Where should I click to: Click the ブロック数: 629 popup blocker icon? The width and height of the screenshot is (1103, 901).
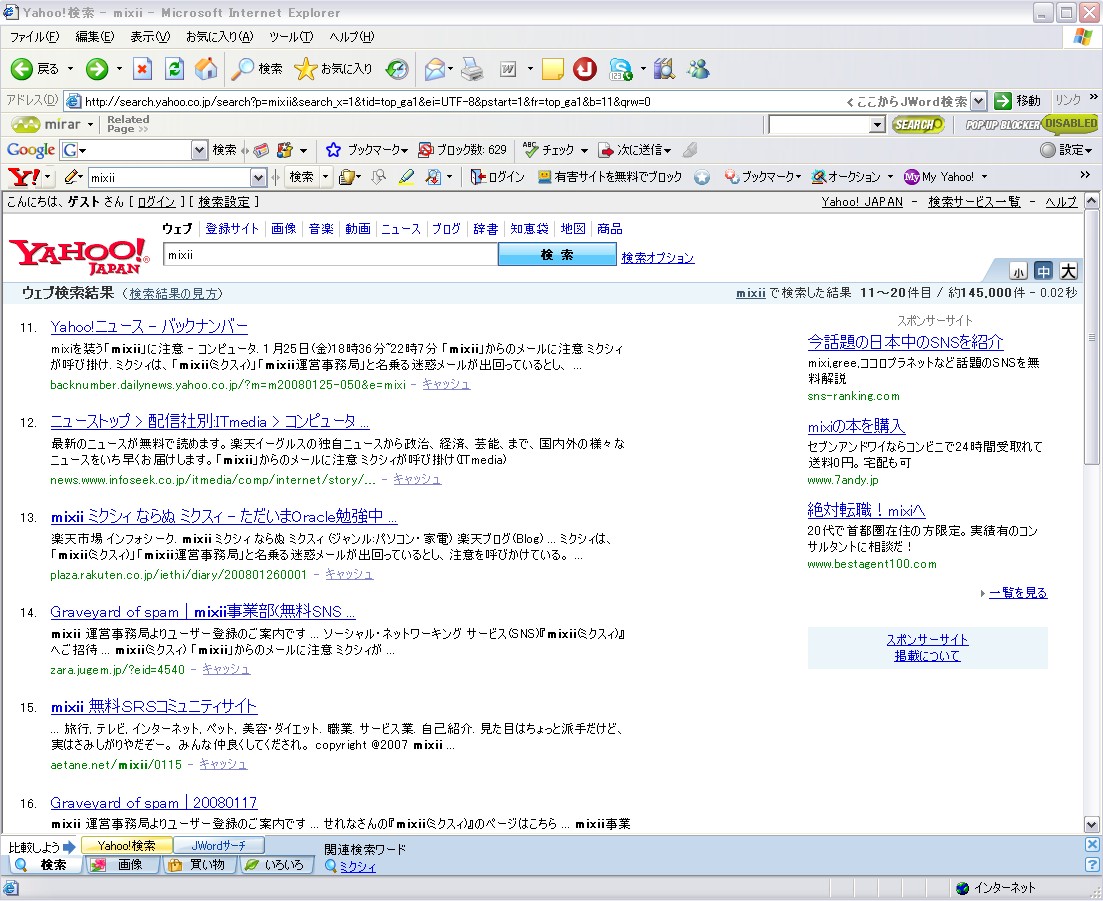click(x=426, y=150)
